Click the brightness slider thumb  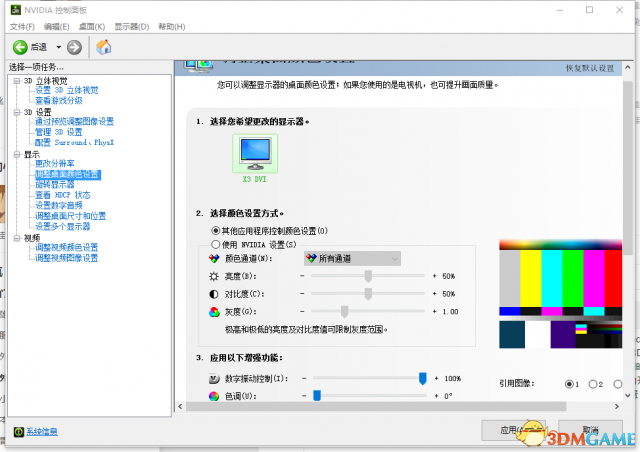(x=368, y=276)
